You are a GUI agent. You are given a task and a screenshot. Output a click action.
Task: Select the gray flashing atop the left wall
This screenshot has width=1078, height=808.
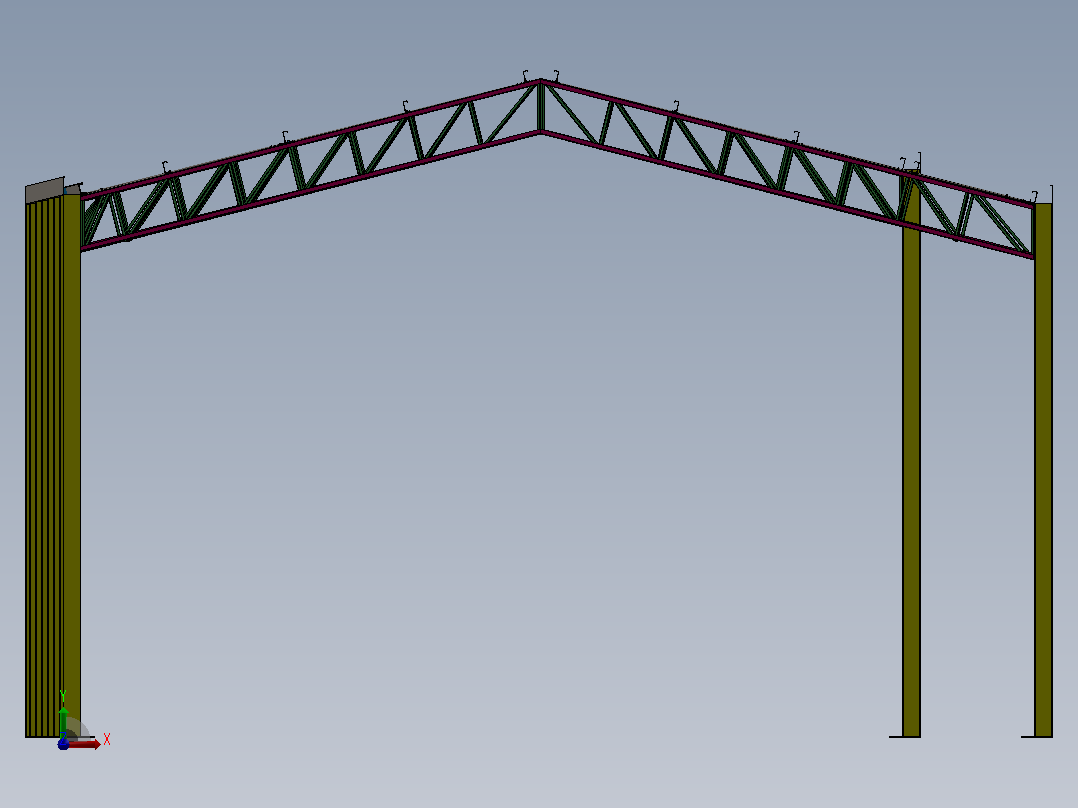pyautogui.click(x=45, y=190)
